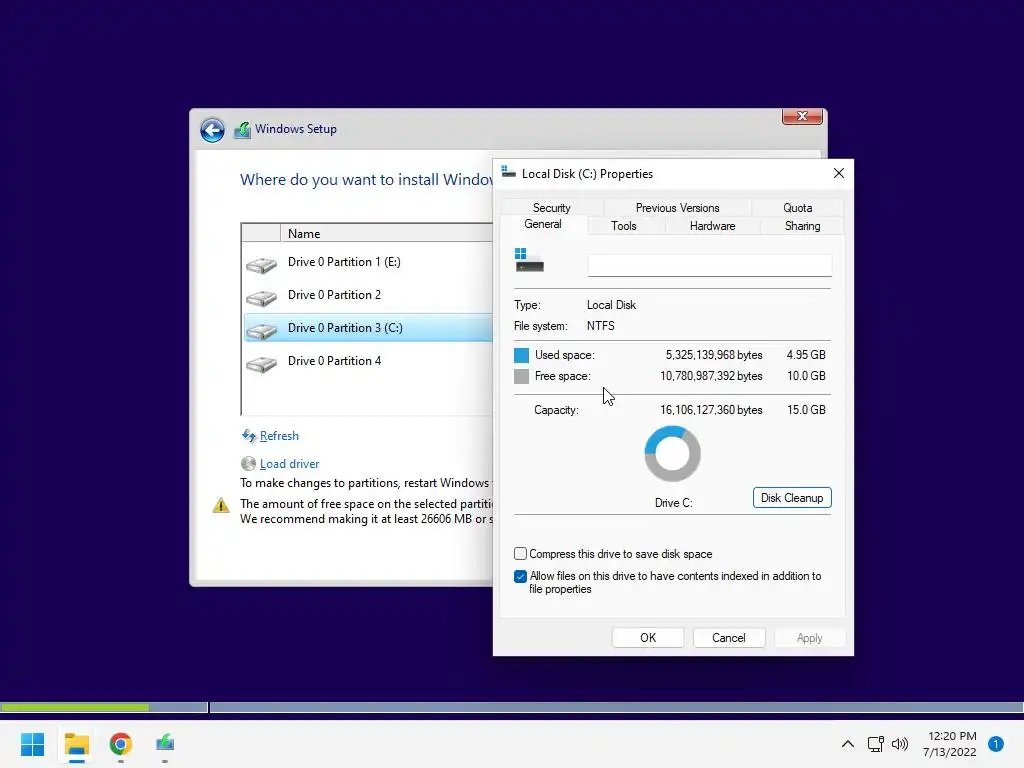Click the Apply button

(x=809, y=638)
